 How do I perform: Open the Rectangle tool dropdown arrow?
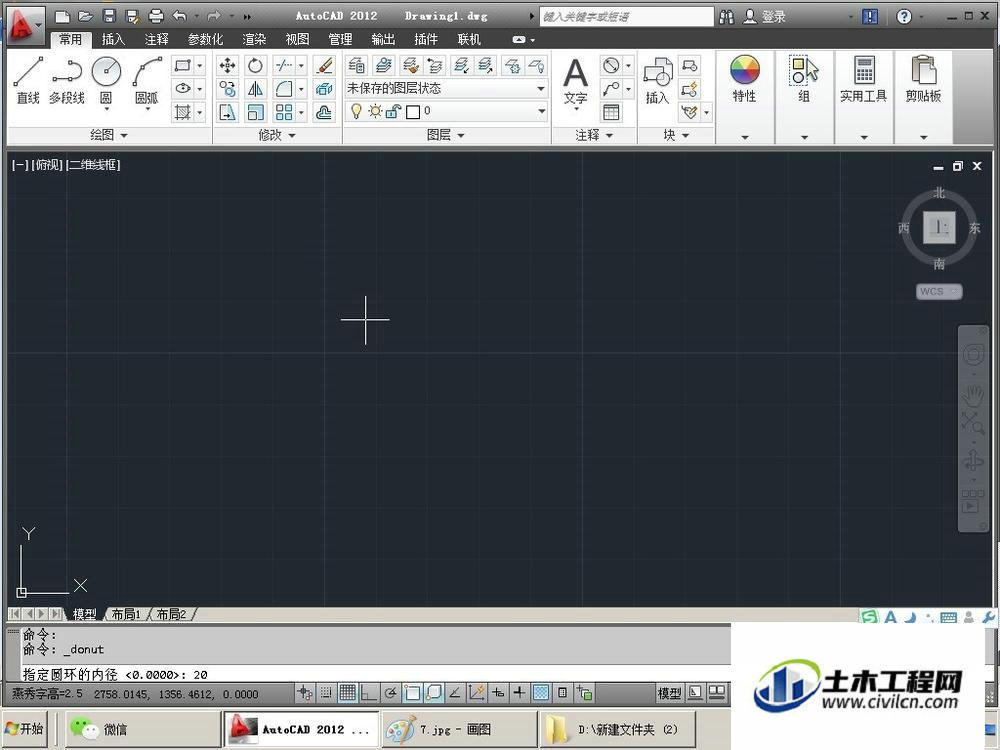(200, 66)
